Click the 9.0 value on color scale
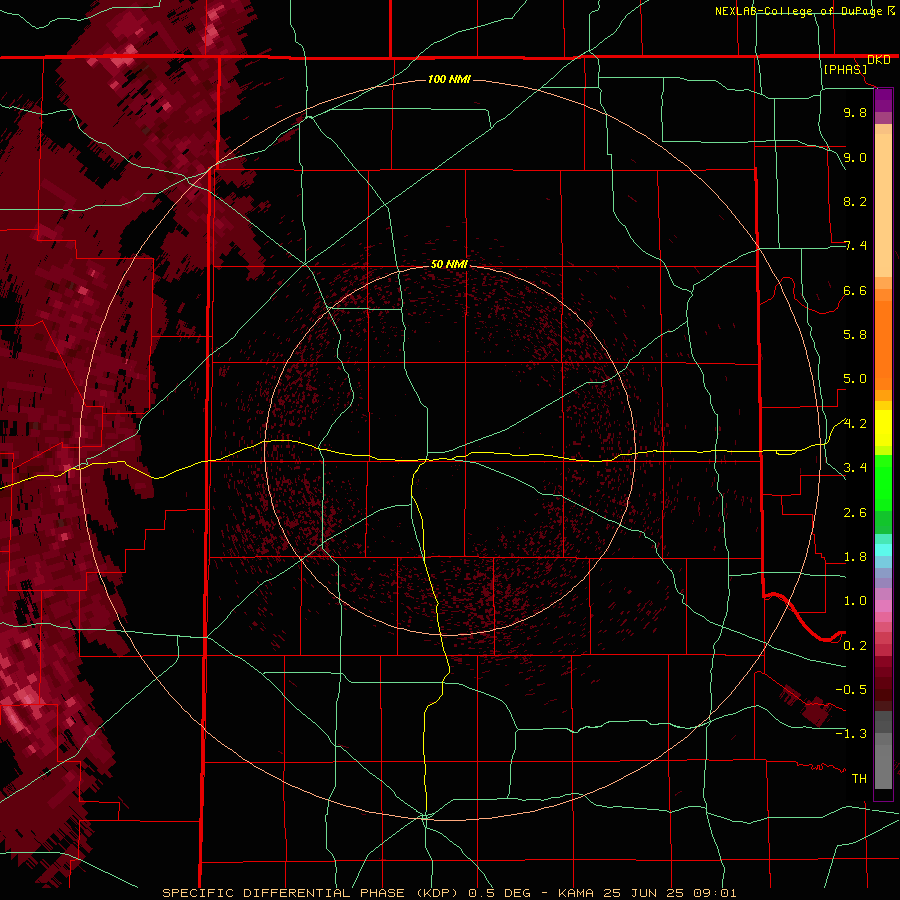 [855, 157]
